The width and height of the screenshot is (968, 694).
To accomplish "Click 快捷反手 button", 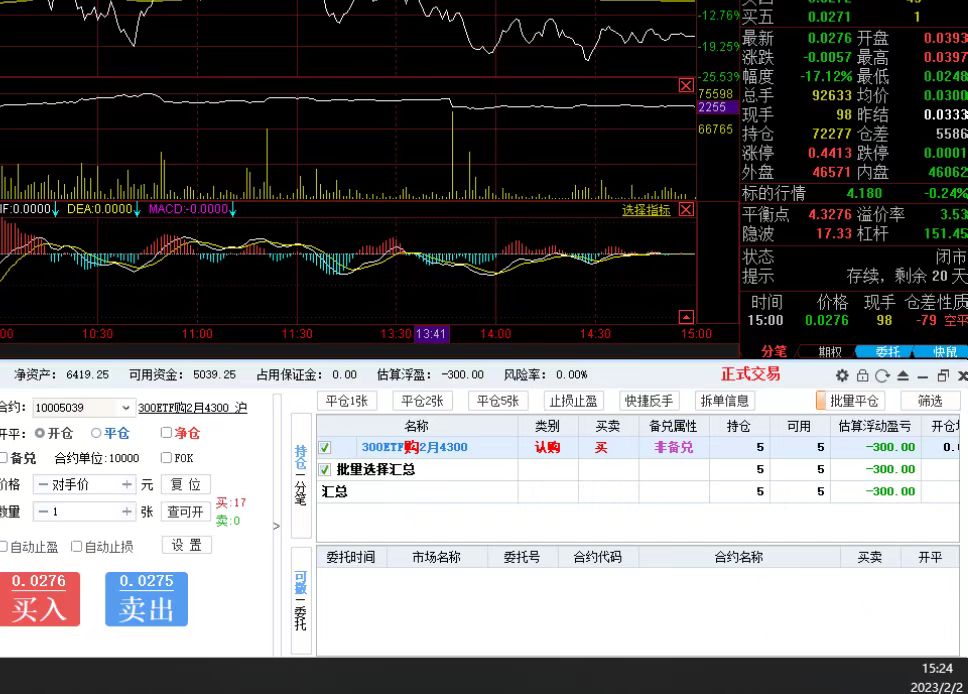I will coord(649,401).
